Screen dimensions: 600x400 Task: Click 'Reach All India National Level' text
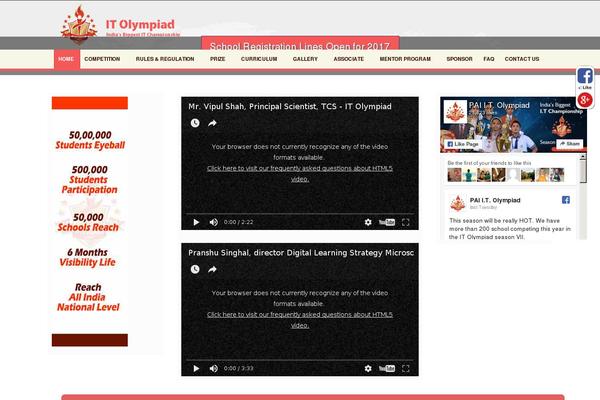(88, 297)
